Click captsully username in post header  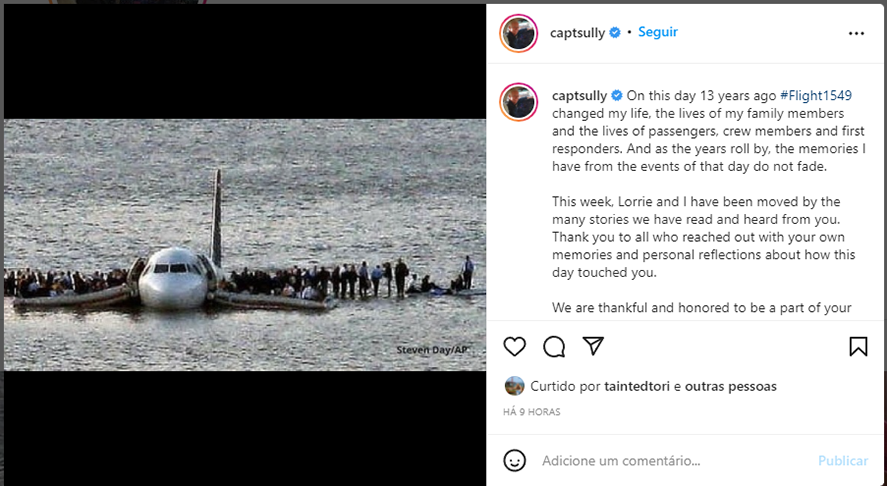tap(577, 33)
